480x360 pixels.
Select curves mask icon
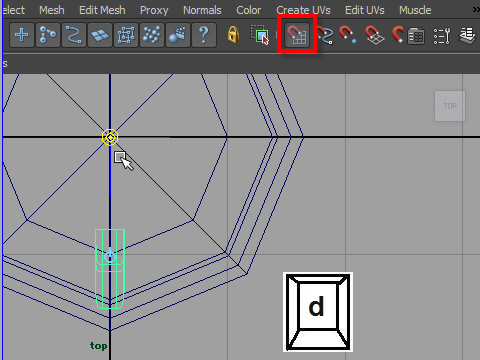pyautogui.click(x=74, y=35)
